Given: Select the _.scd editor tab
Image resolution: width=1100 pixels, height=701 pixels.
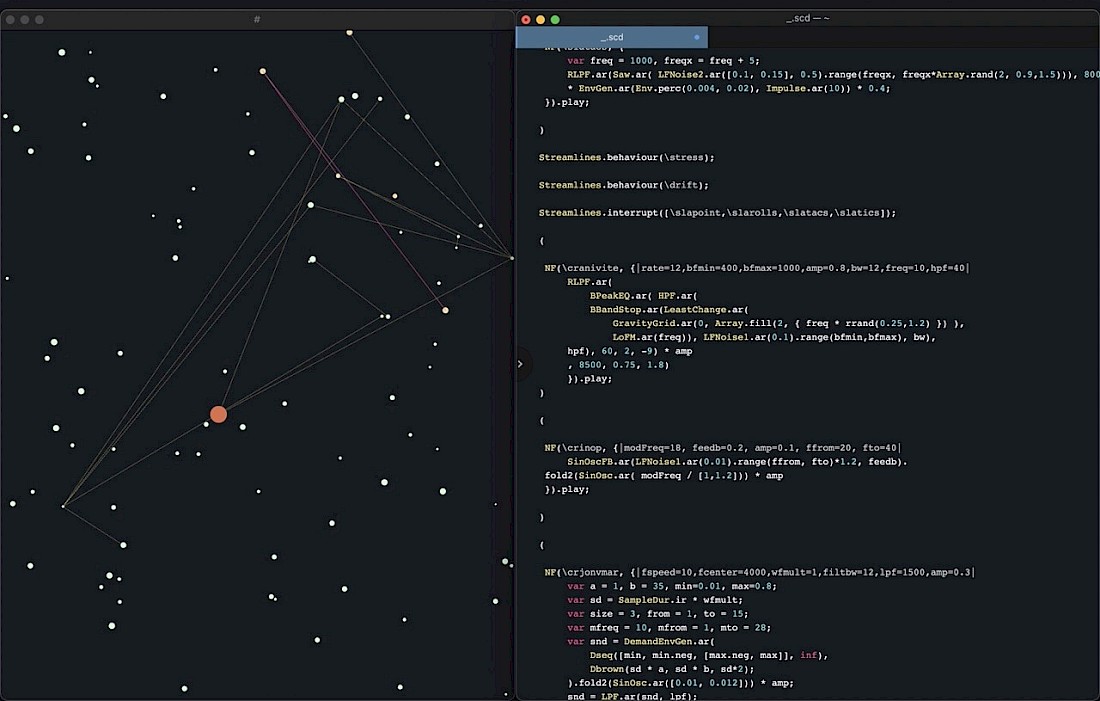Looking at the screenshot, I should [611, 37].
